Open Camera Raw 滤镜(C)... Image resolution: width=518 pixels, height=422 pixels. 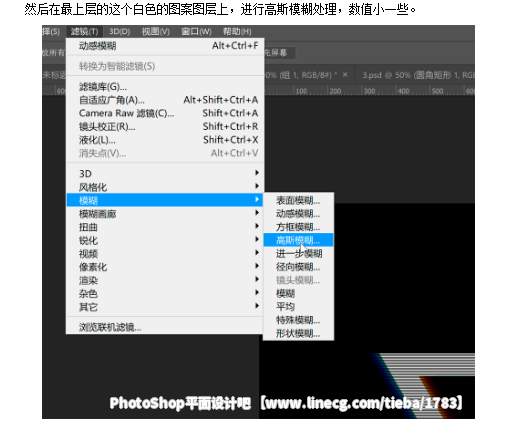pyautogui.click(x=165, y=113)
